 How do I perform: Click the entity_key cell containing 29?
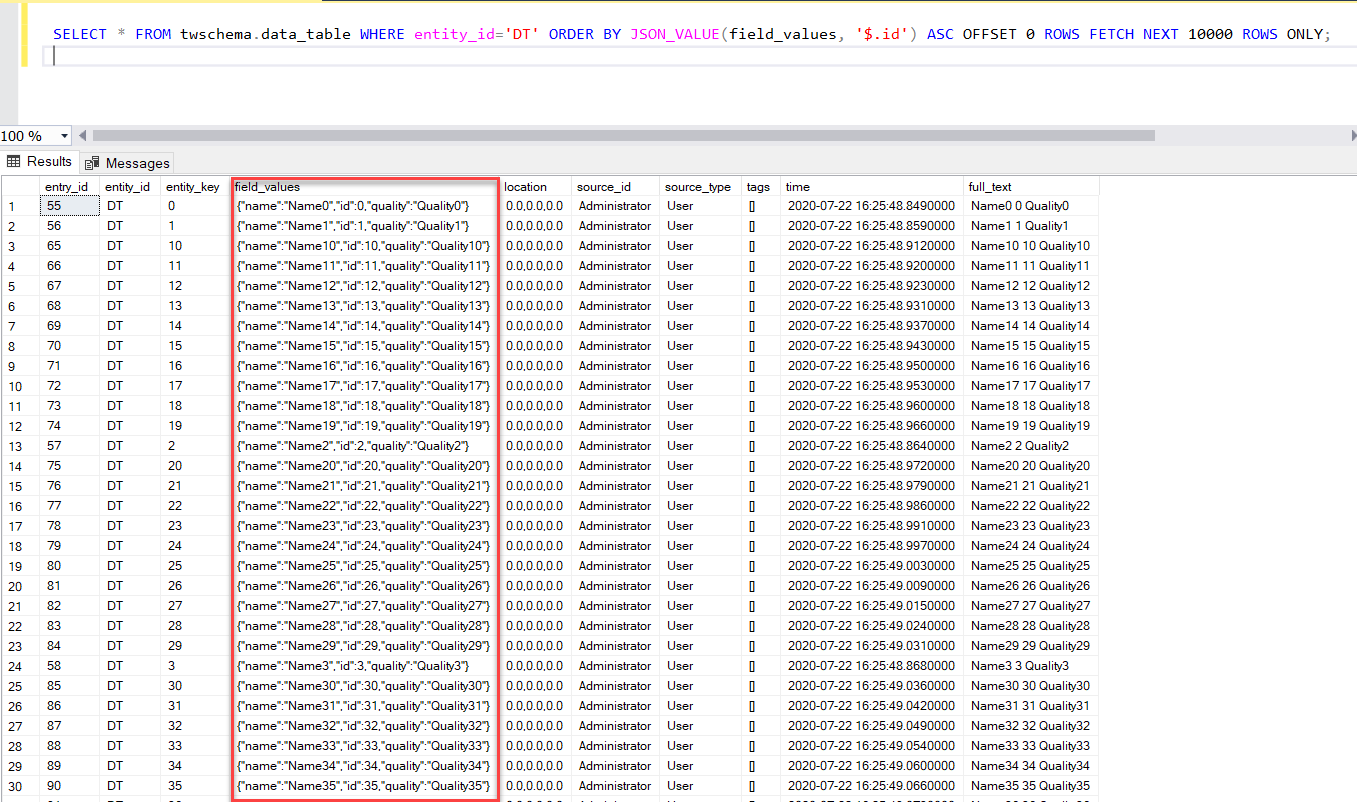click(x=194, y=646)
